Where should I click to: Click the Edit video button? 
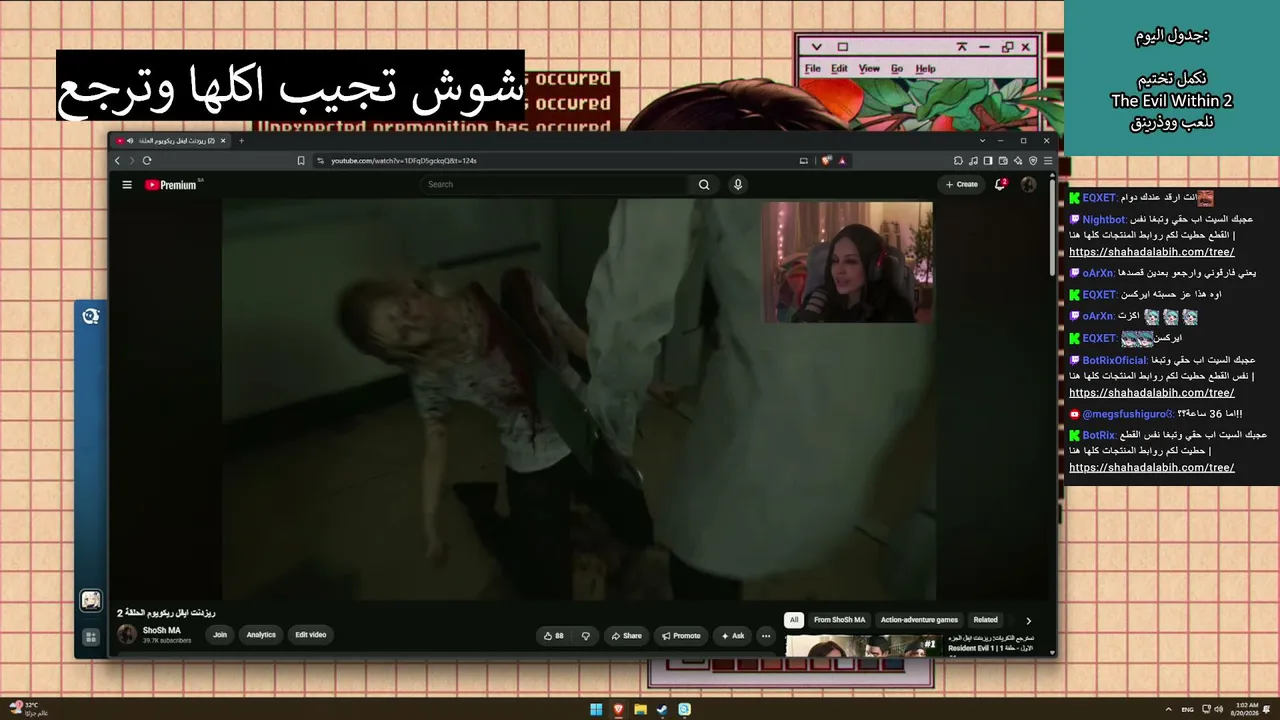310,635
